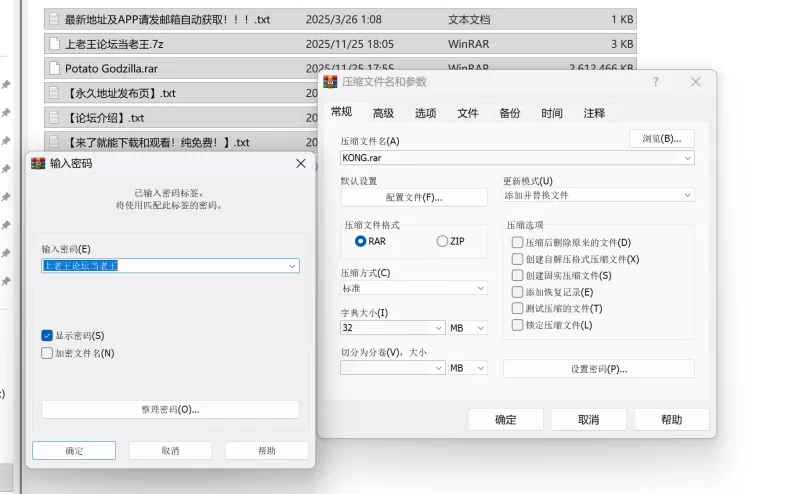Open split volume size dropdown
Image resolution: width=800 pixels, height=494 pixels.
[x=438, y=368]
